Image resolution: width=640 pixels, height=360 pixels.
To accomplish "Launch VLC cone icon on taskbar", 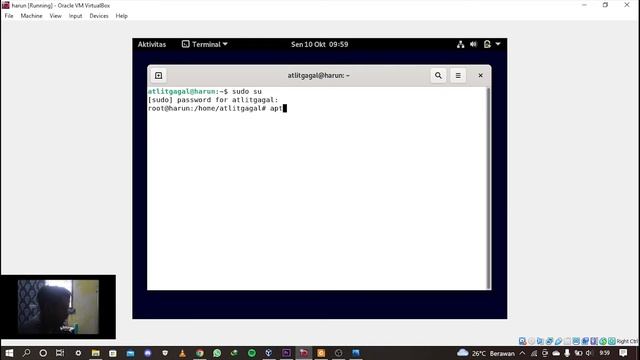I will pyautogui.click(x=182, y=353).
